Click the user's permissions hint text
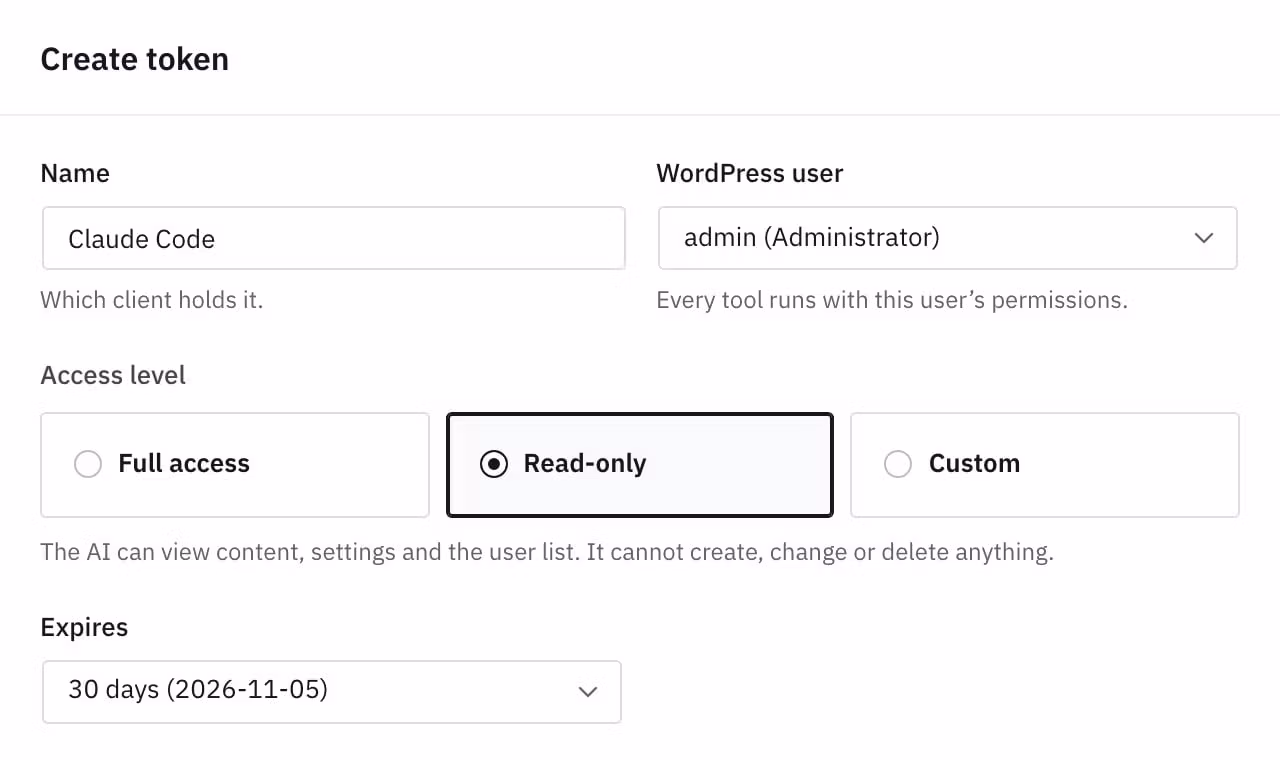The width and height of the screenshot is (1280, 760). (x=892, y=300)
